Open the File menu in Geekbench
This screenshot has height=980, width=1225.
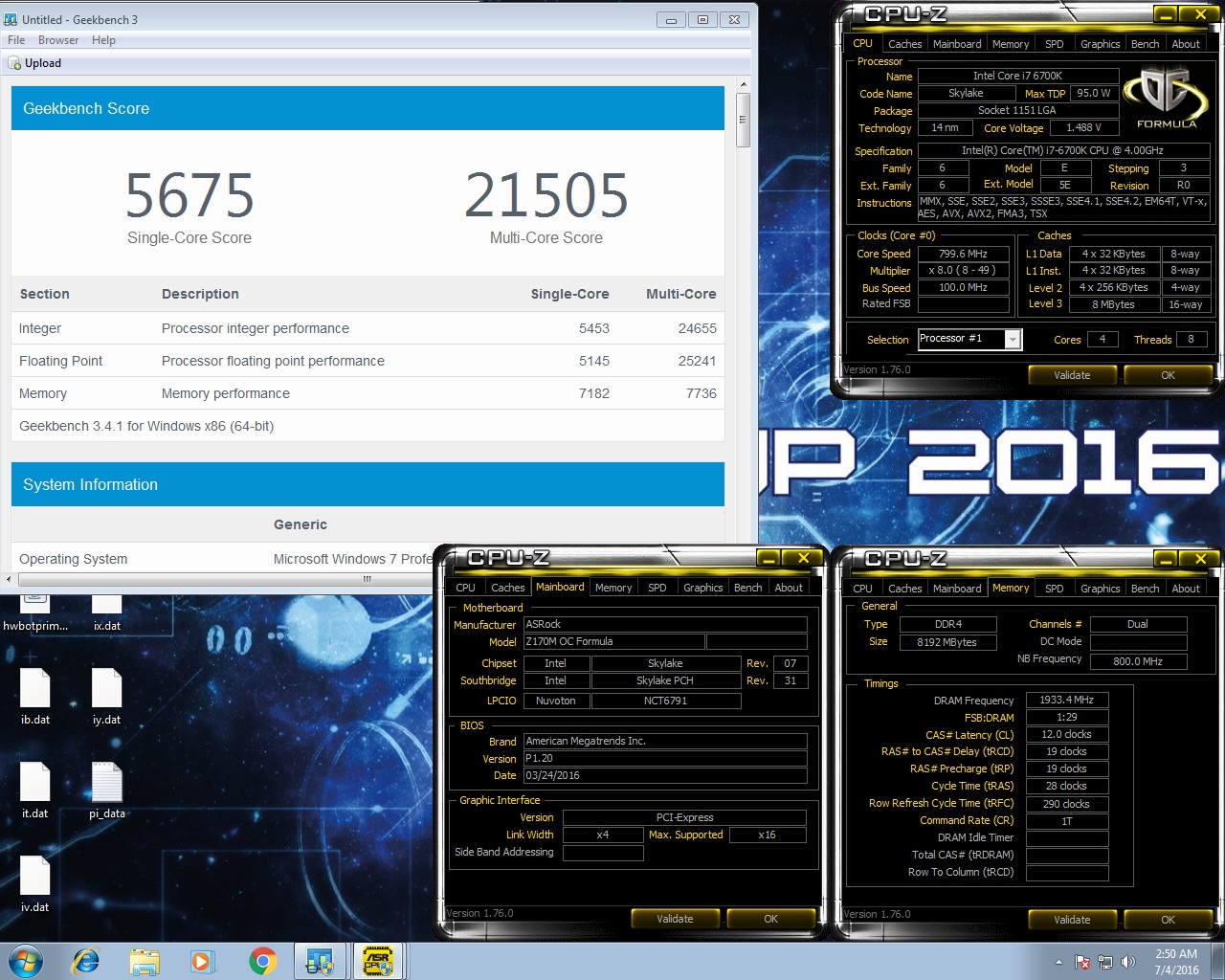click(x=16, y=40)
